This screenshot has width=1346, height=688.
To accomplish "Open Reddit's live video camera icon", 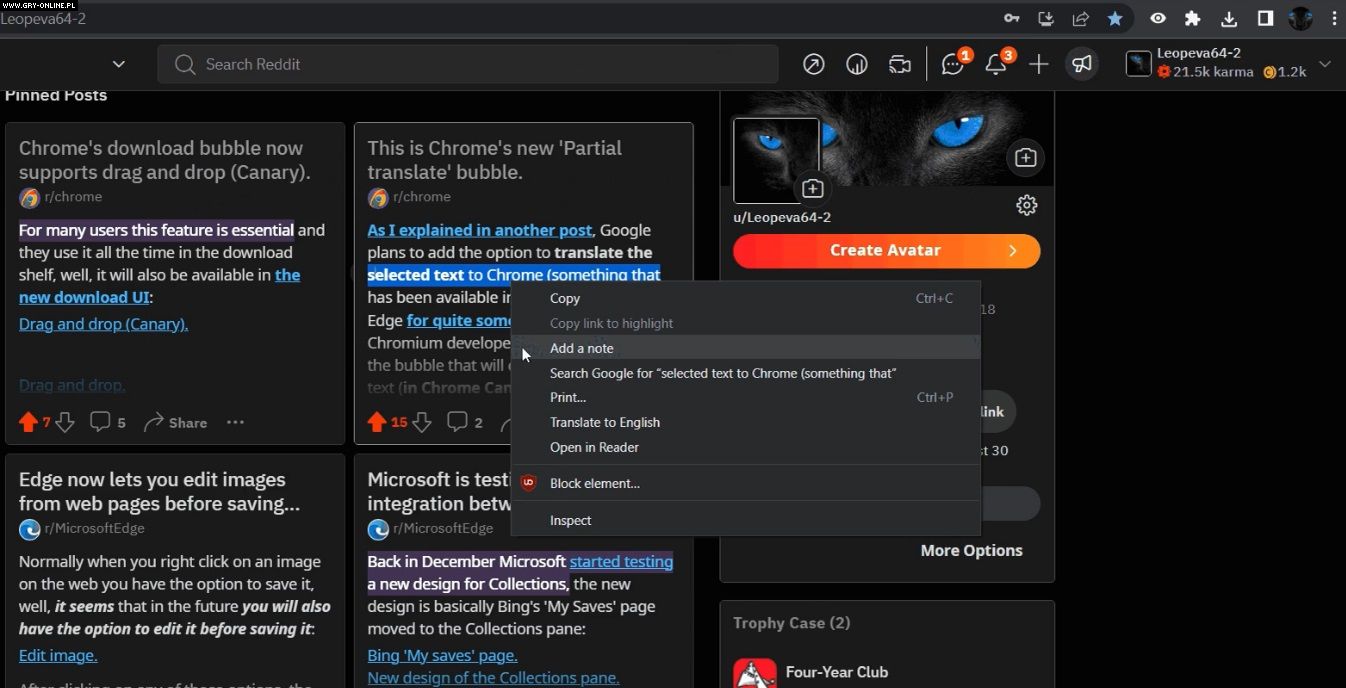I will click(900, 64).
